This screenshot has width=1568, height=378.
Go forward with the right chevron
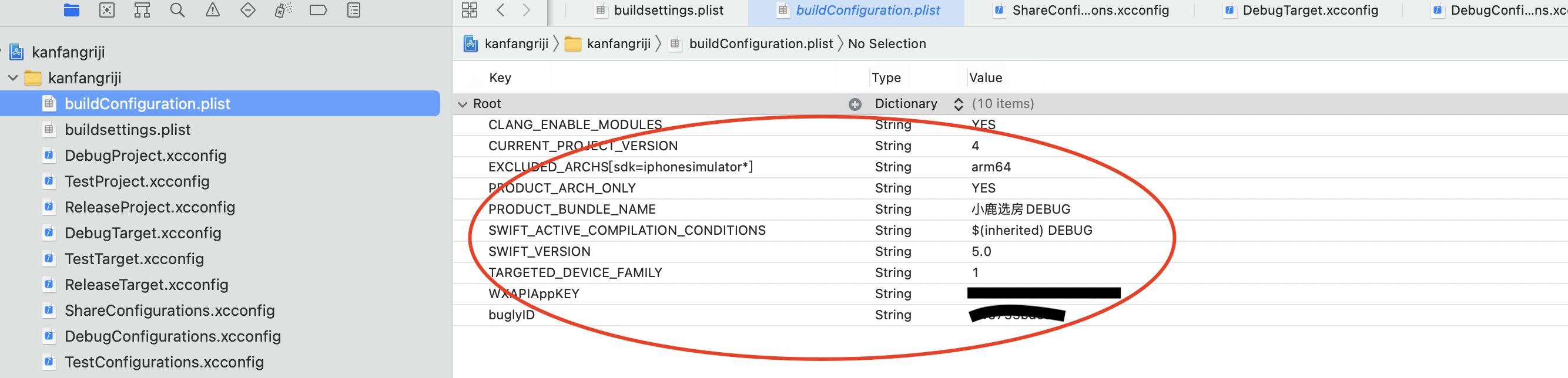[527, 11]
